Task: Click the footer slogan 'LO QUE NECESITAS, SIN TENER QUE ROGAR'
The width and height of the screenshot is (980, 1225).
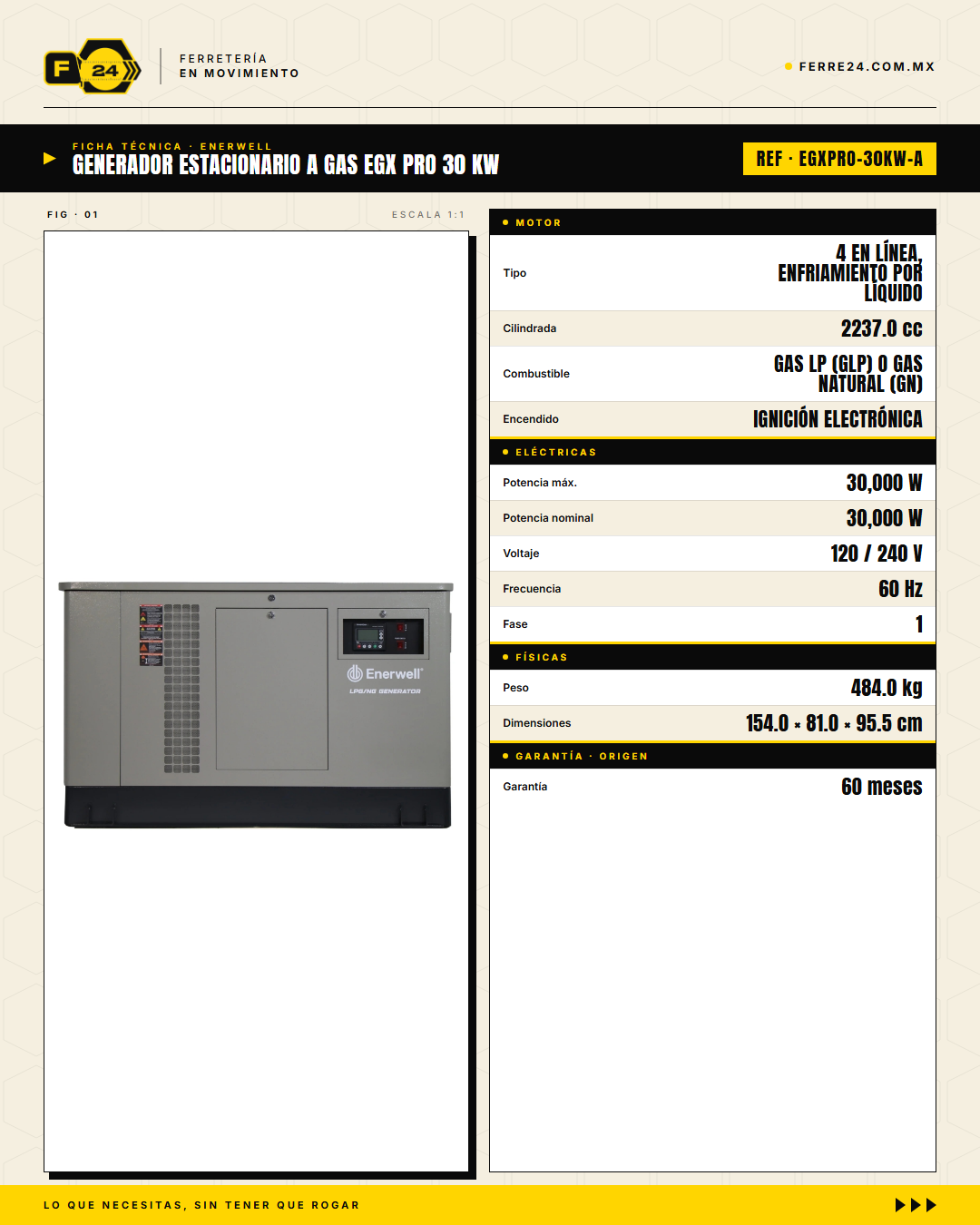Action: (201, 1205)
